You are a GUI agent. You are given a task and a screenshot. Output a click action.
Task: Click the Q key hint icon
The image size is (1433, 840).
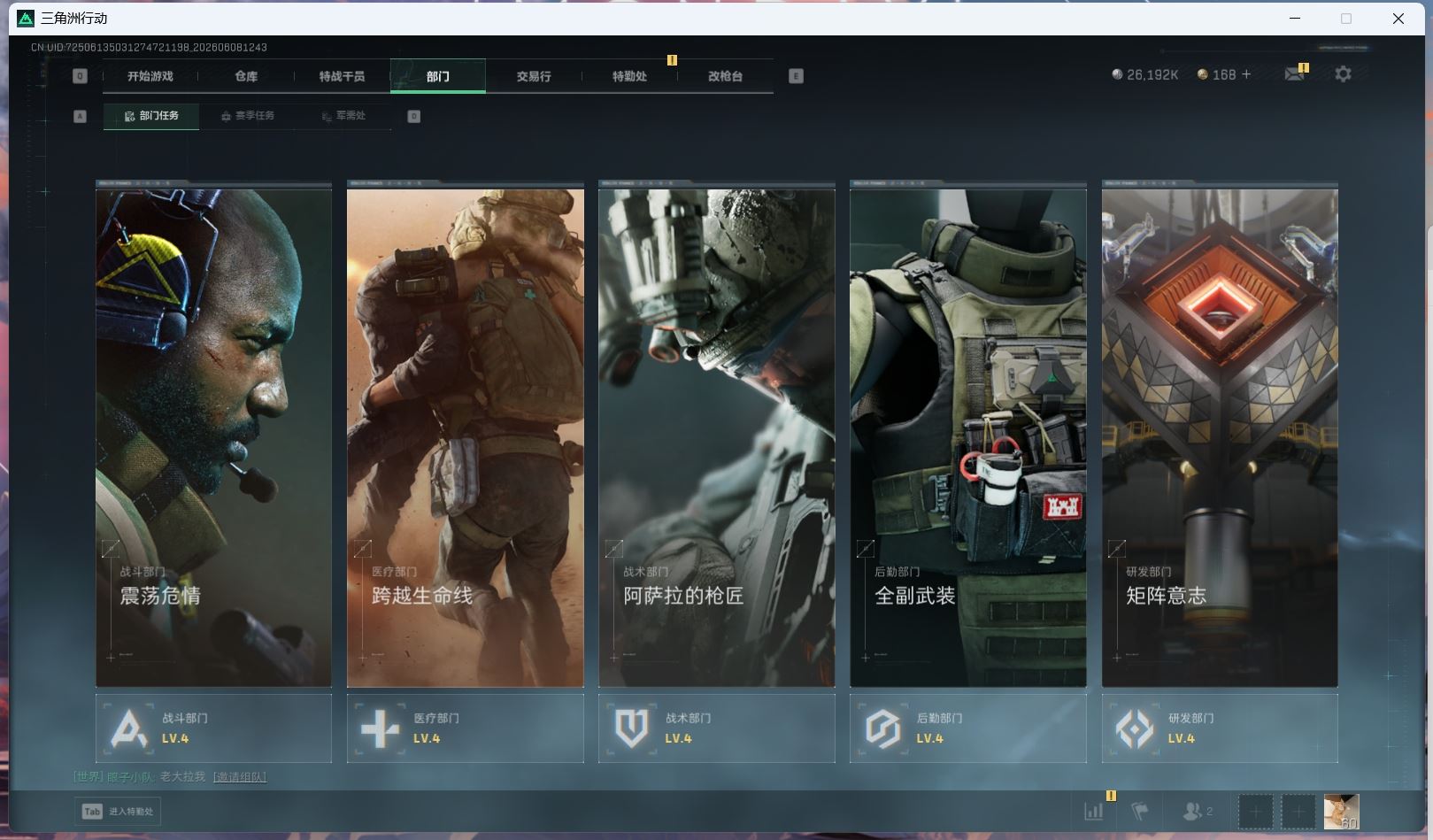(80, 76)
